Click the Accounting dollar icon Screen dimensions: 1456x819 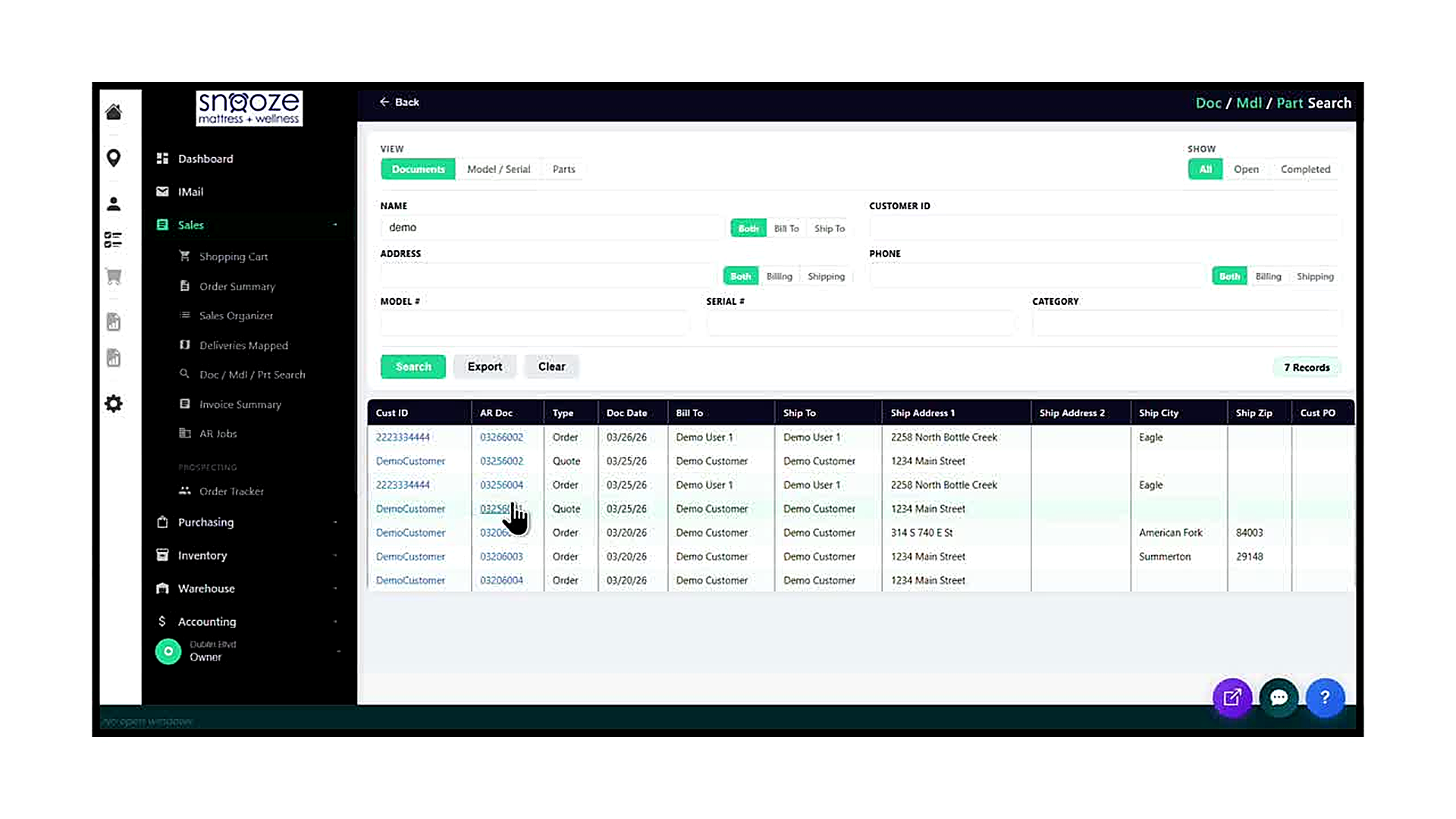pyautogui.click(x=162, y=621)
